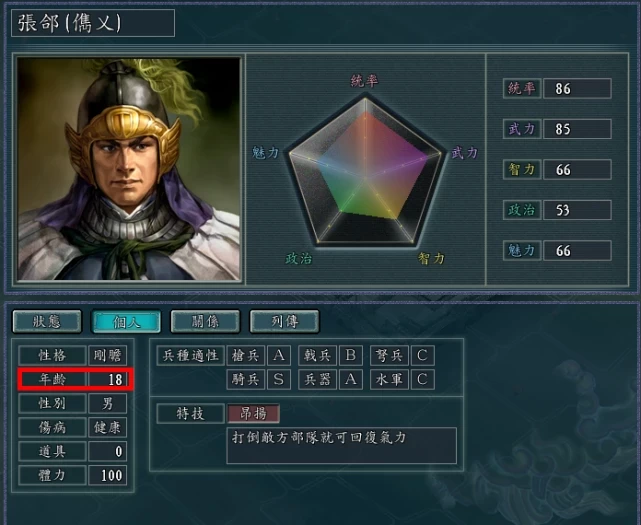This screenshot has width=641, height=525.
Task: Click the 性格 剛膽 personality field
Action: 73,355
